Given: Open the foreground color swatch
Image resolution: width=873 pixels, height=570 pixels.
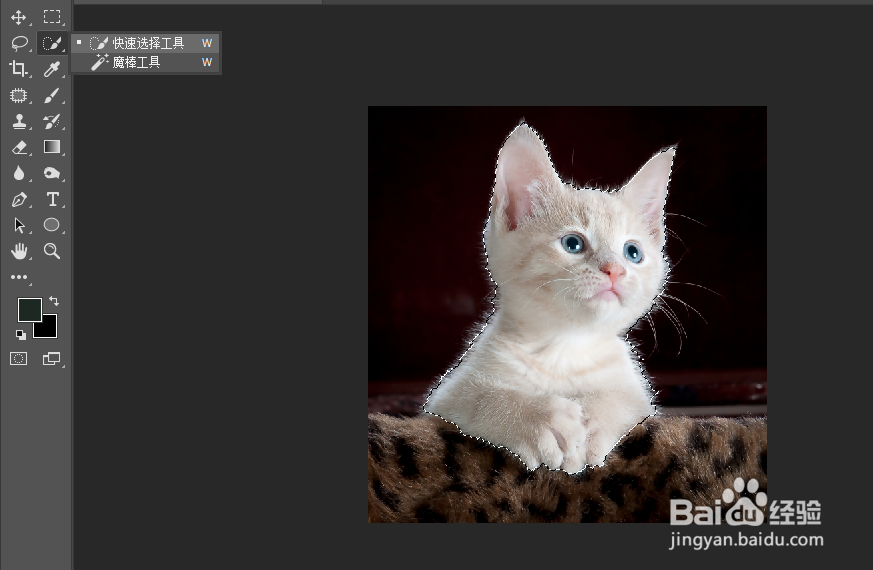Looking at the screenshot, I should tap(29, 309).
